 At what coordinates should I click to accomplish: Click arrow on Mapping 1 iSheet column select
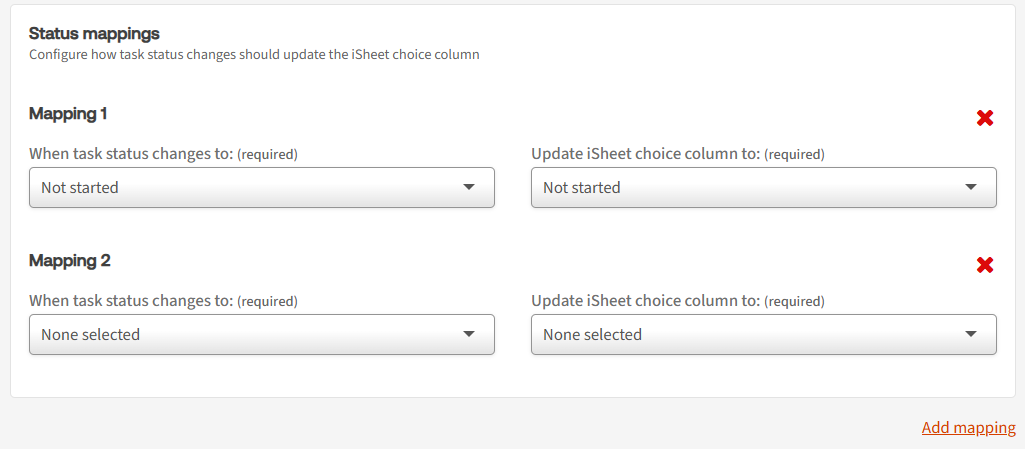pyautogui.click(x=971, y=187)
